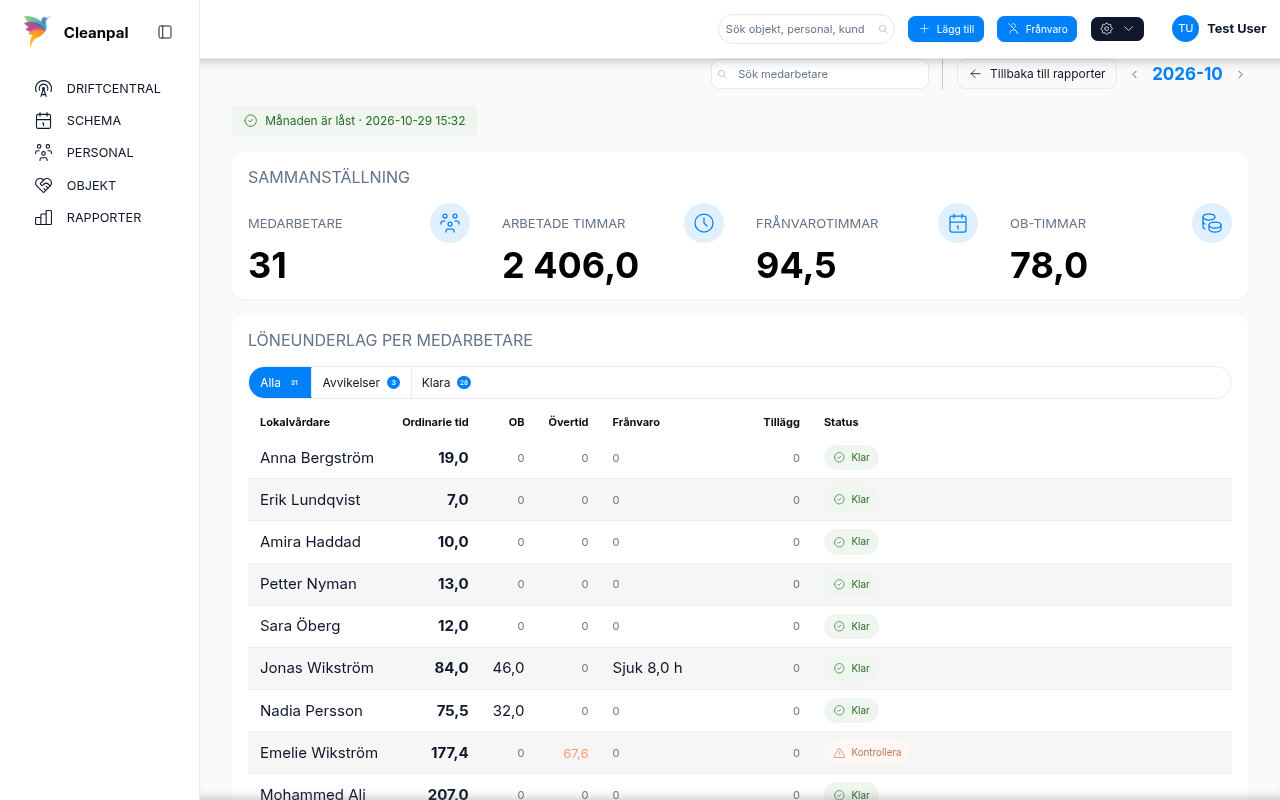Click the 2026-10 month label
Image resolution: width=1280 pixels, height=800 pixels.
(x=1187, y=74)
